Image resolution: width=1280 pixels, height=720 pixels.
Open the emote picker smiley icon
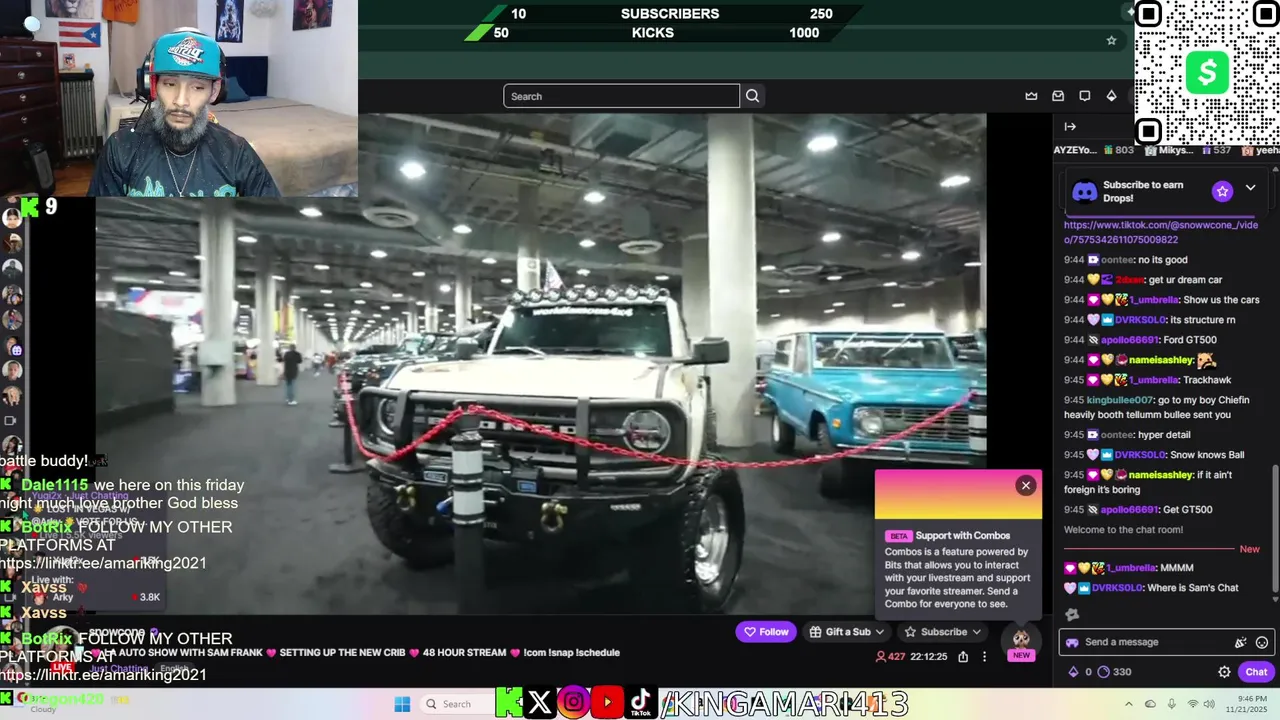click(x=1262, y=642)
